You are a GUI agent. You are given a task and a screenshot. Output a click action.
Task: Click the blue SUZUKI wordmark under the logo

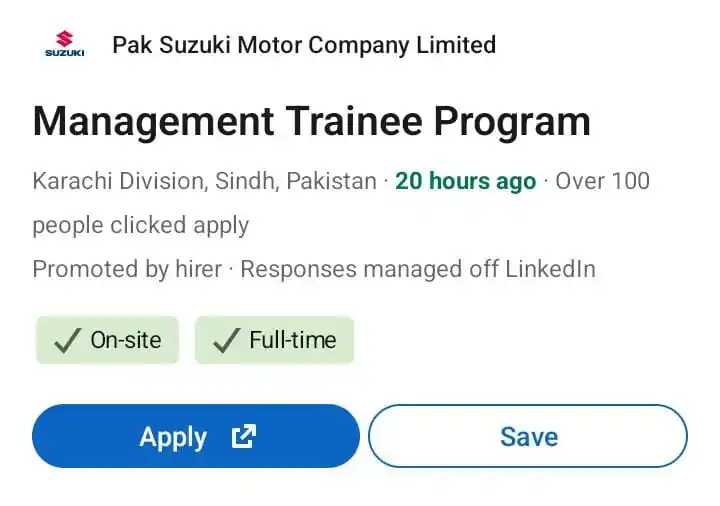click(65, 53)
